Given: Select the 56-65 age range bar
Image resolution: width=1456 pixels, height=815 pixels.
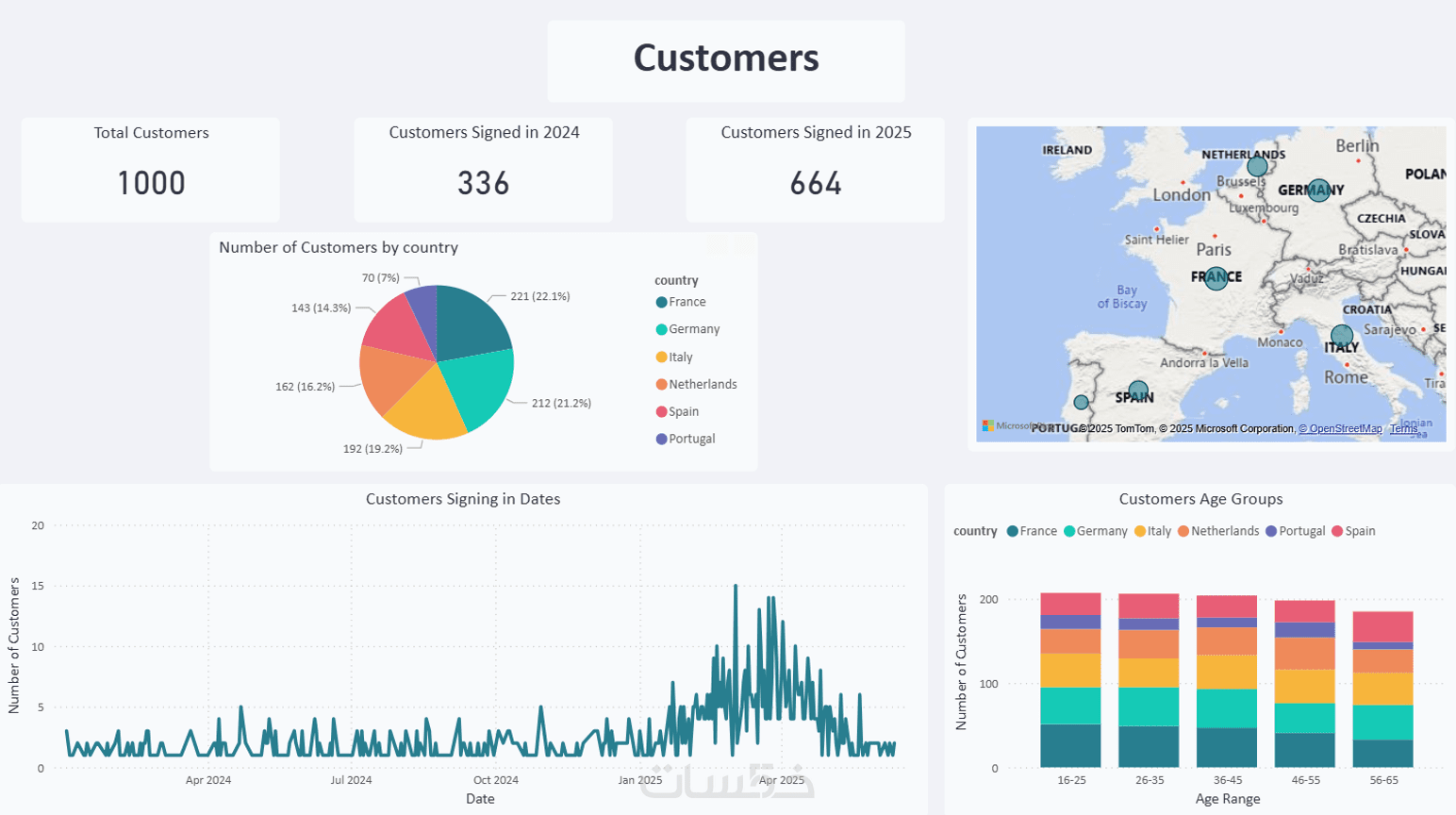Looking at the screenshot, I should click(x=1383, y=690).
